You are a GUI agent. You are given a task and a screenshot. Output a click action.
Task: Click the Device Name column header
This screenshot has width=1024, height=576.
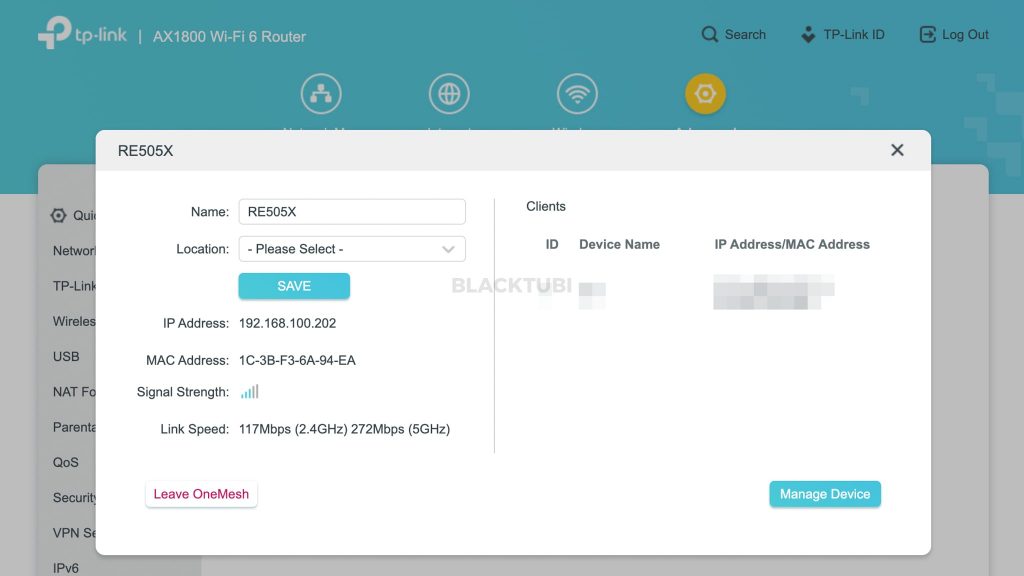(619, 244)
